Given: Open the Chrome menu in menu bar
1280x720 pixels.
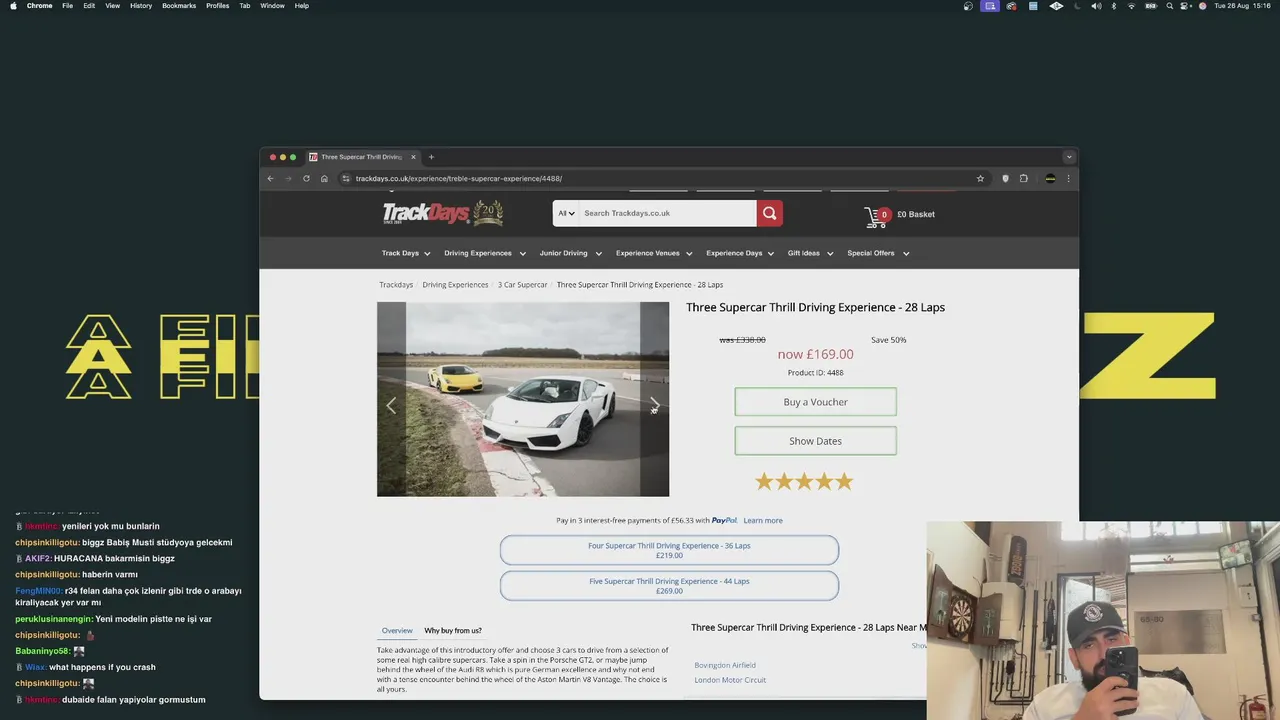Looking at the screenshot, I should point(39,6).
